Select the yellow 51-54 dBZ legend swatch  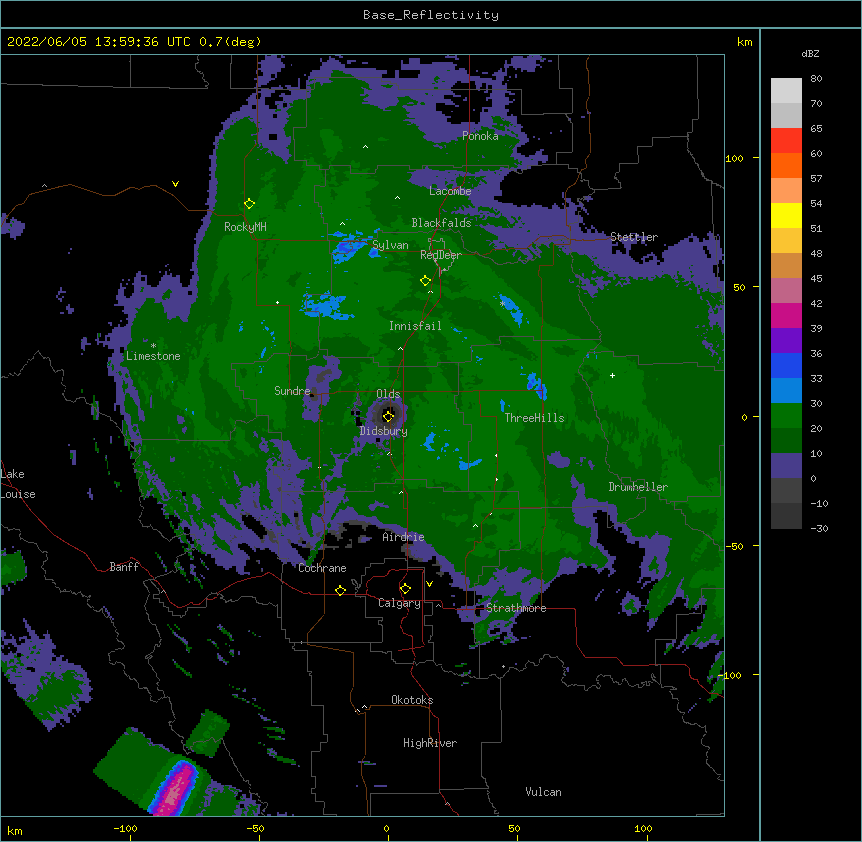tap(786, 215)
